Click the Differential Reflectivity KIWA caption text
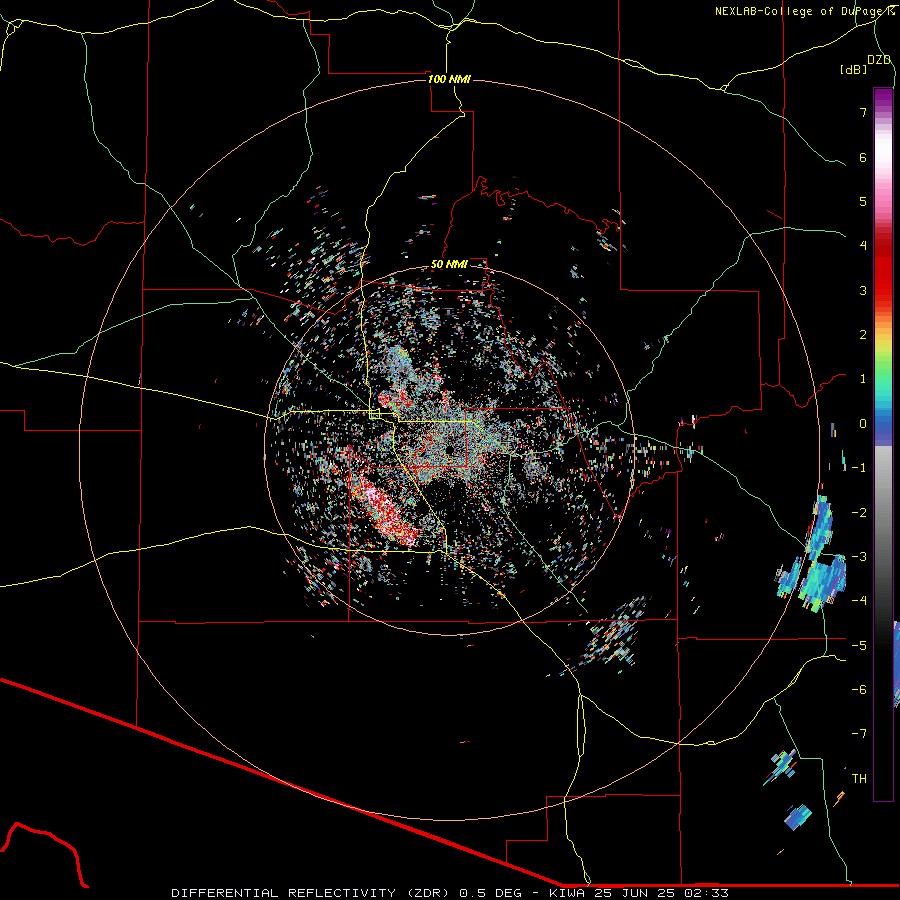 click(x=450, y=893)
